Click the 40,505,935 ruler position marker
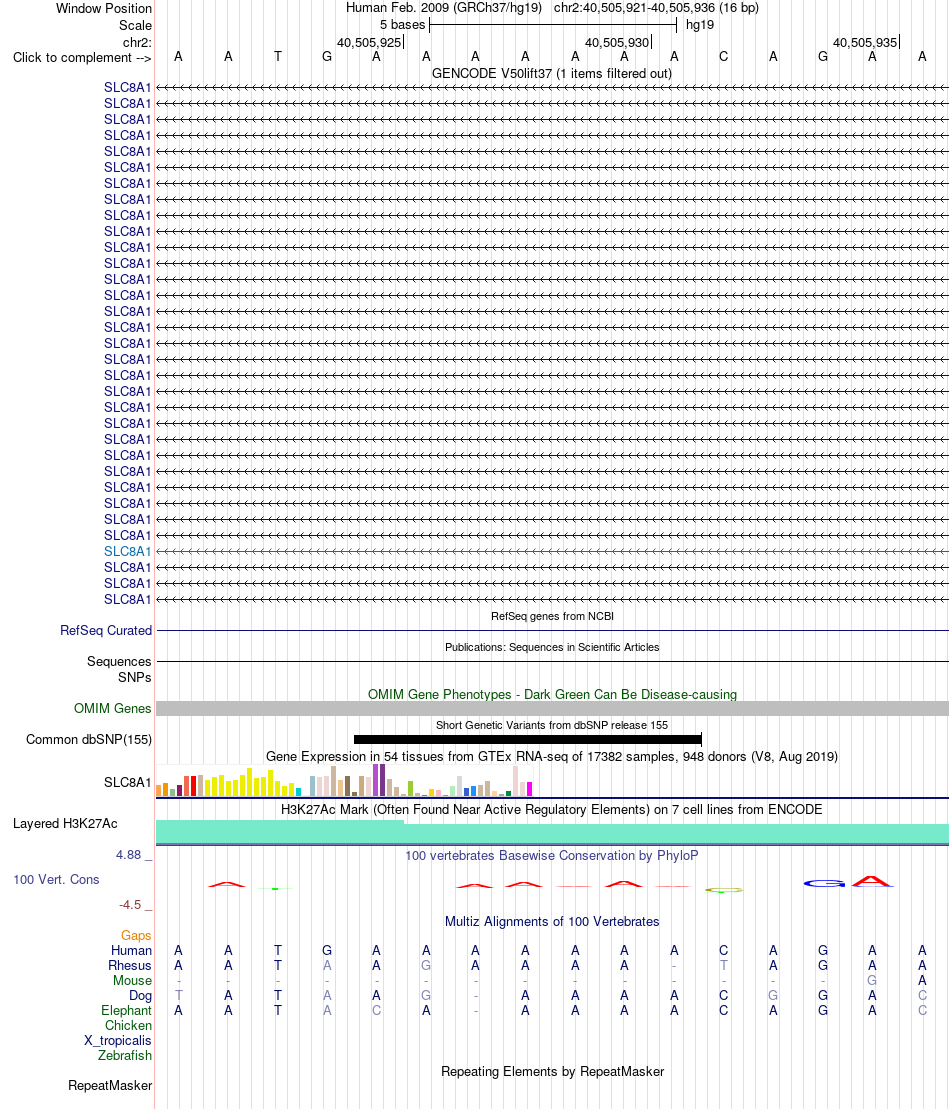 [865, 42]
